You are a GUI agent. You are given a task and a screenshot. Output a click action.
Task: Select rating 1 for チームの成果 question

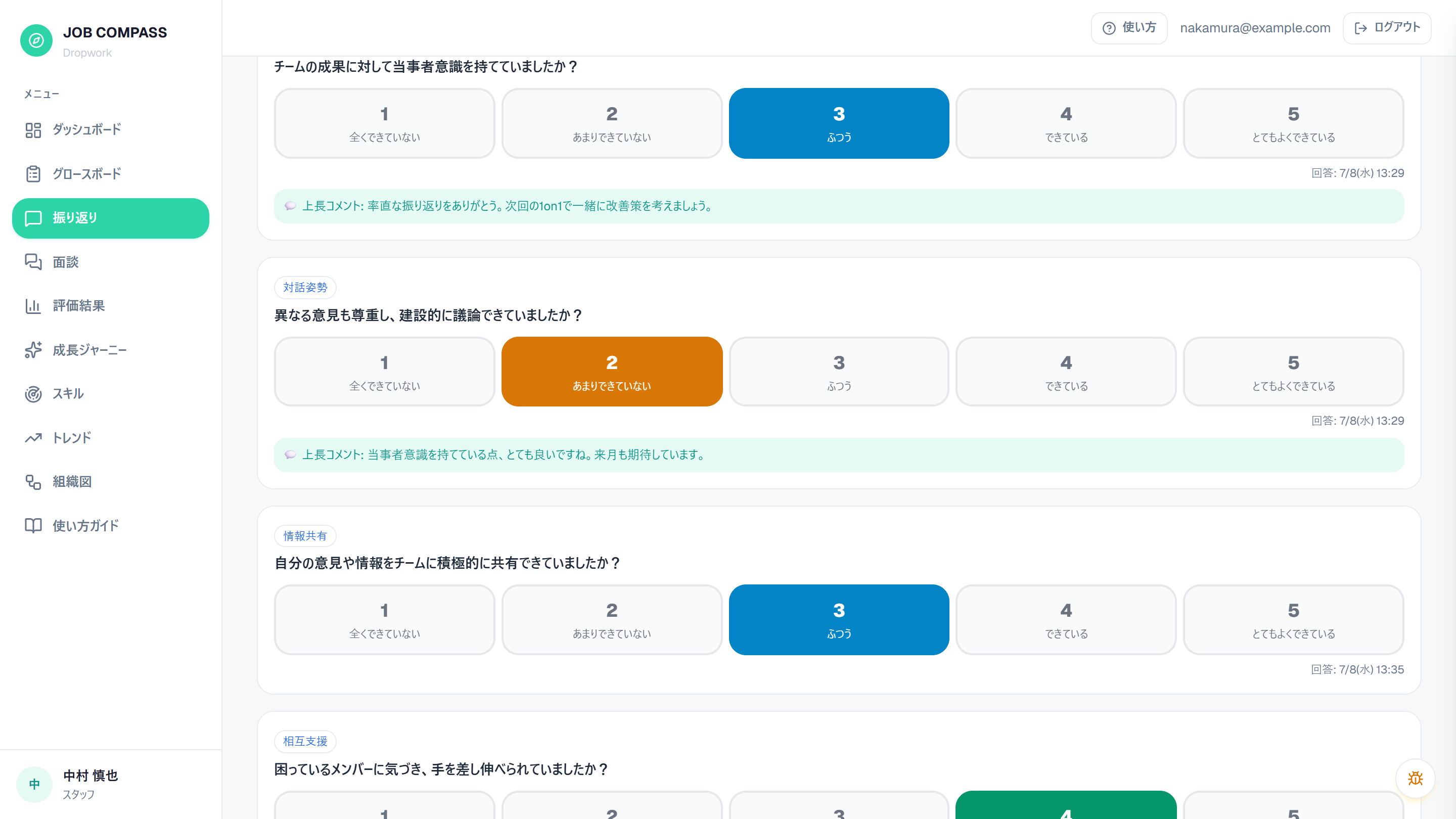coord(384,123)
